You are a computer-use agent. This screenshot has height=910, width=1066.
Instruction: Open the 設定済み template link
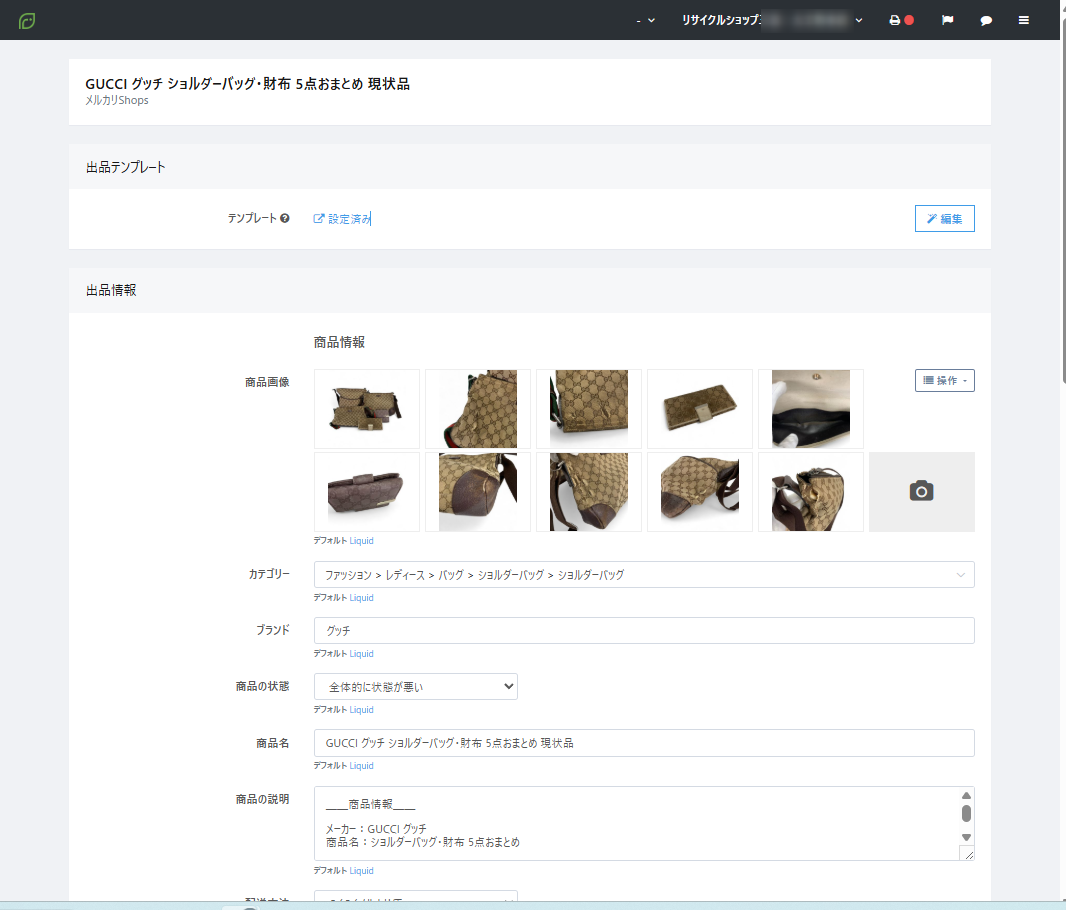(342, 219)
